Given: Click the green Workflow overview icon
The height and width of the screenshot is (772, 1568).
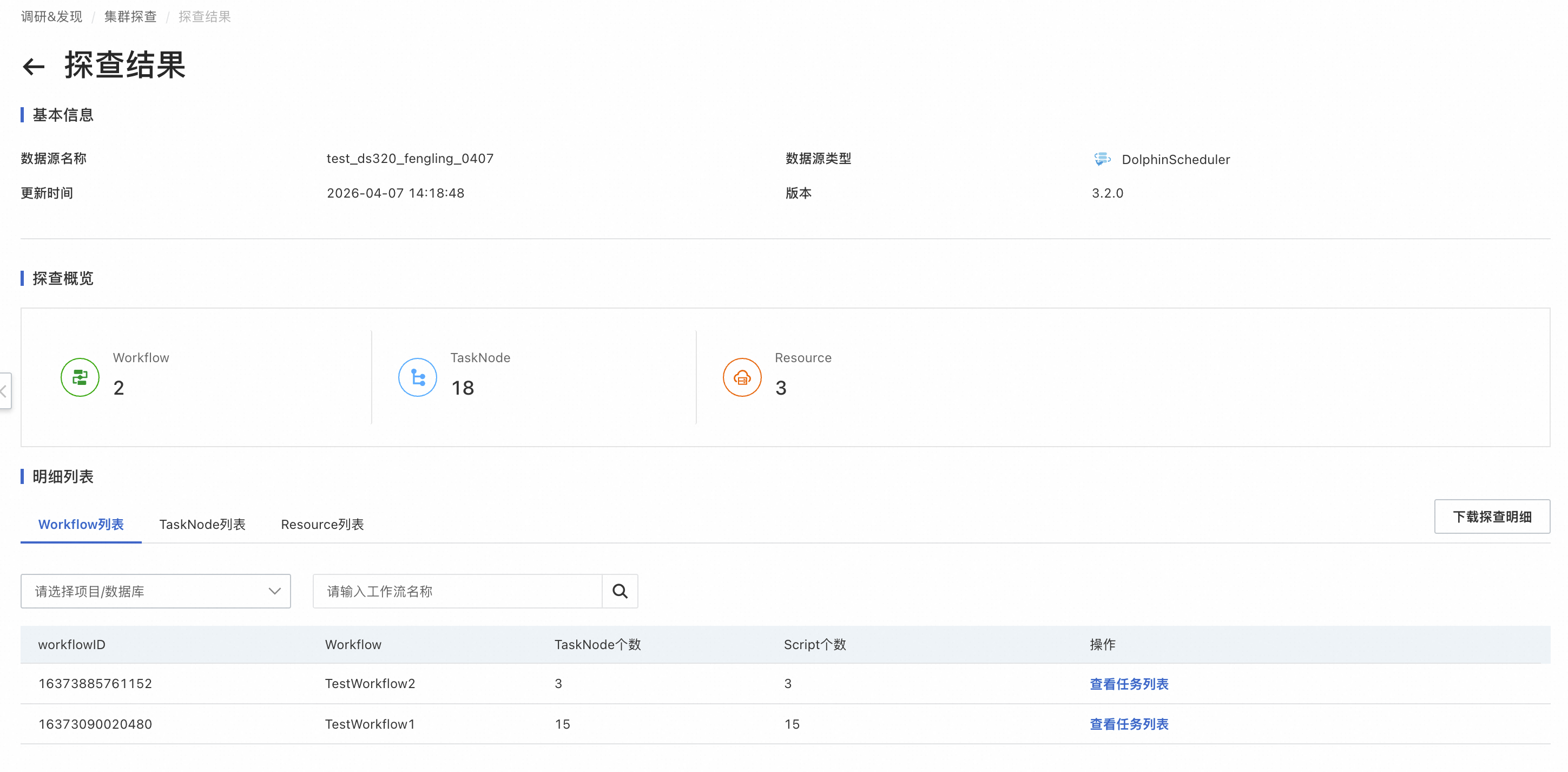Looking at the screenshot, I should (x=80, y=377).
